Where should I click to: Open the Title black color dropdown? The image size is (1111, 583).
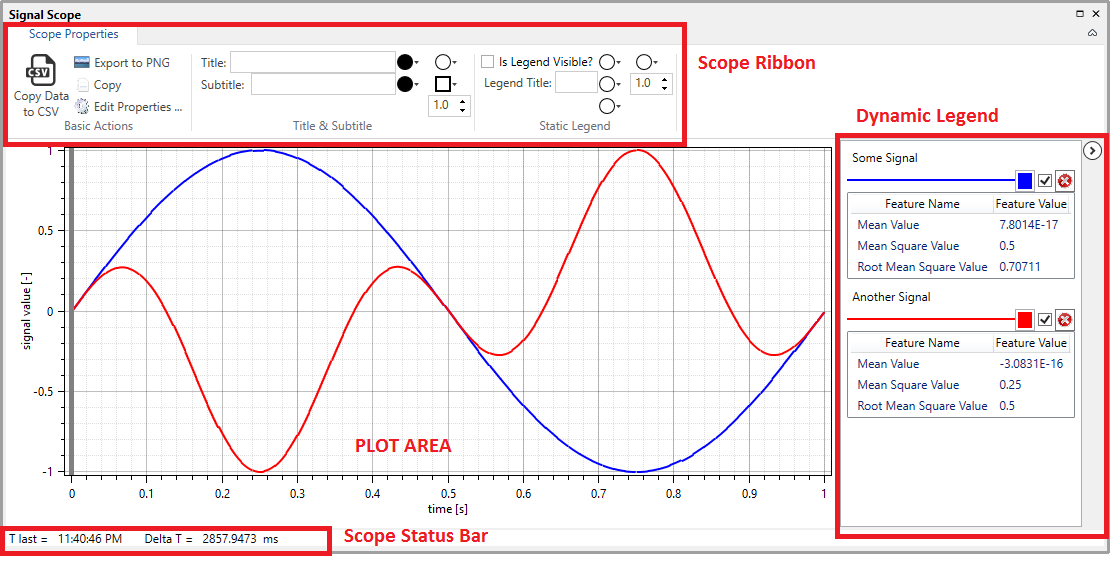408,62
